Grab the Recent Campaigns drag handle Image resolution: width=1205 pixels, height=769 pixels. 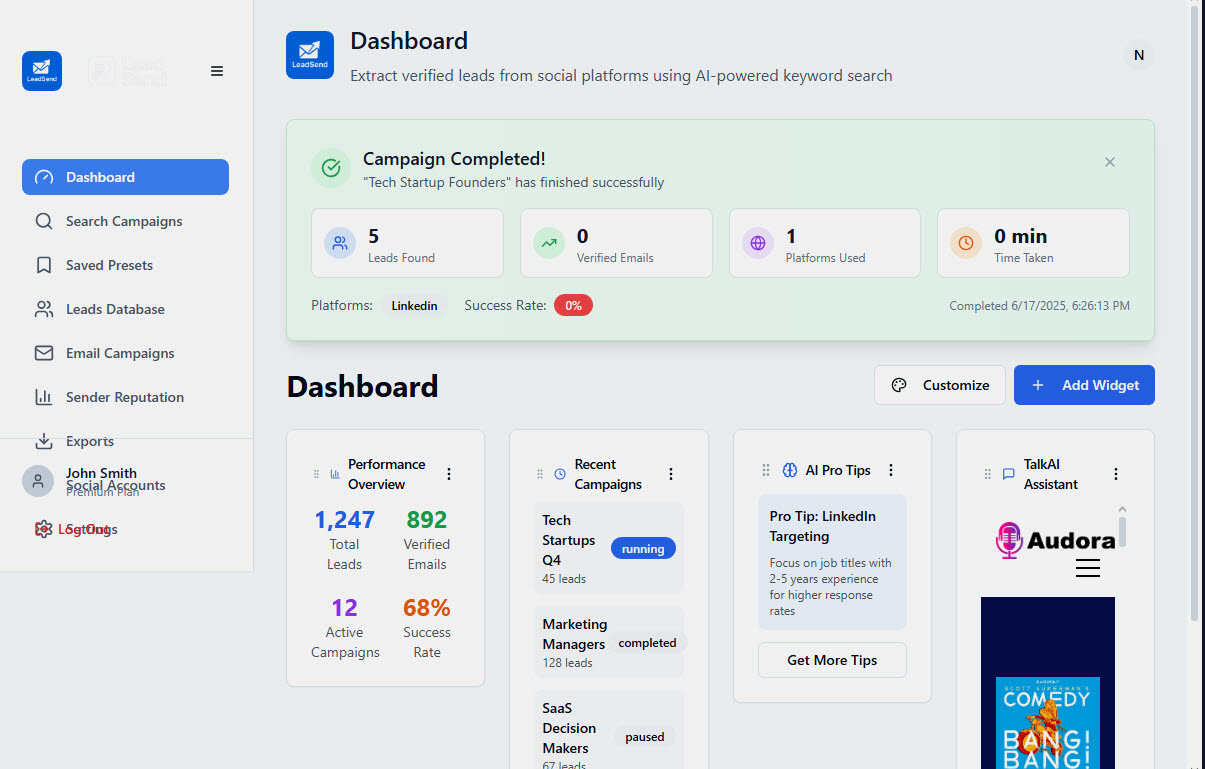(540, 474)
